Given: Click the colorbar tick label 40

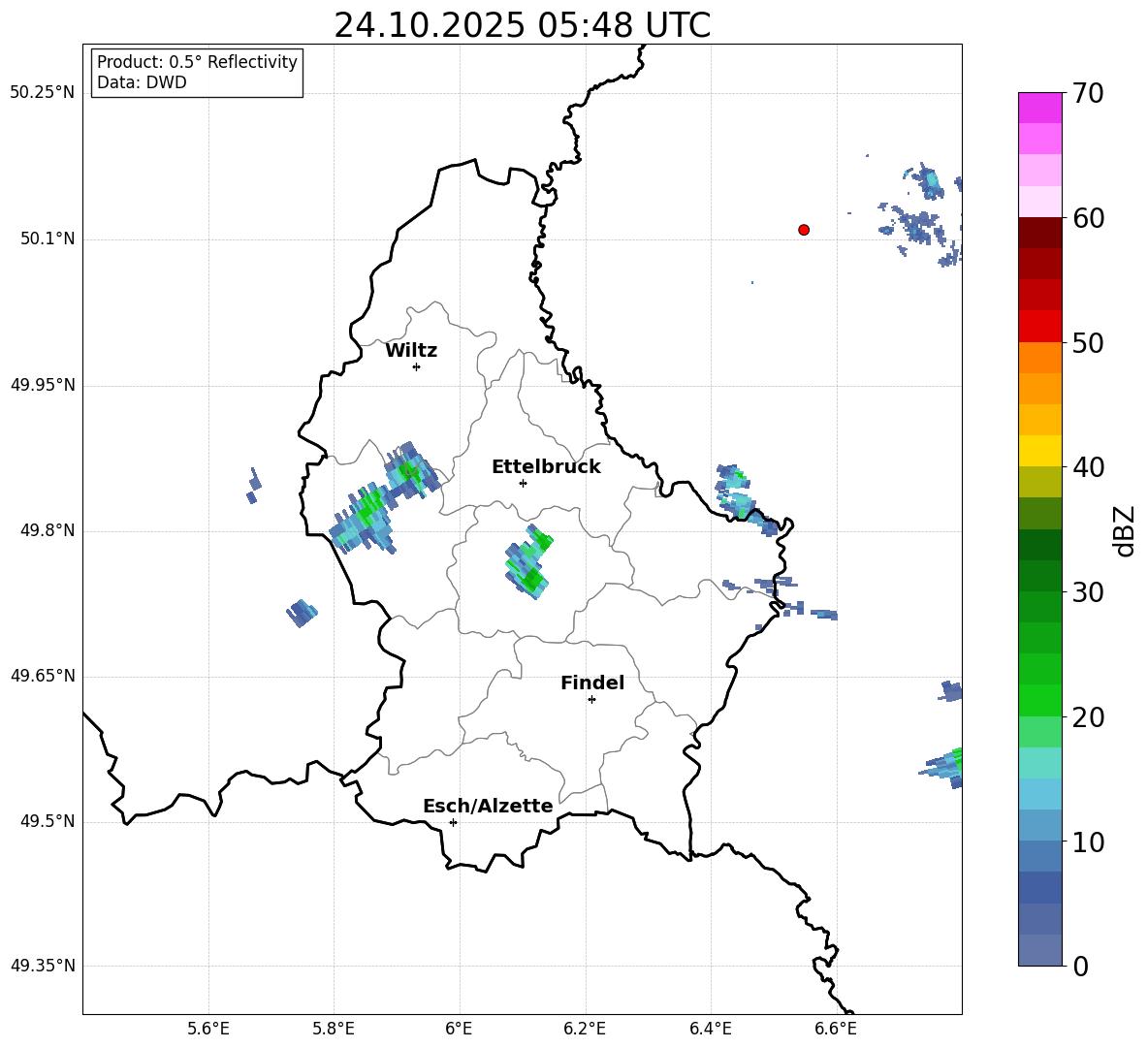Looking at the screenshot, I should point(1088,467).
